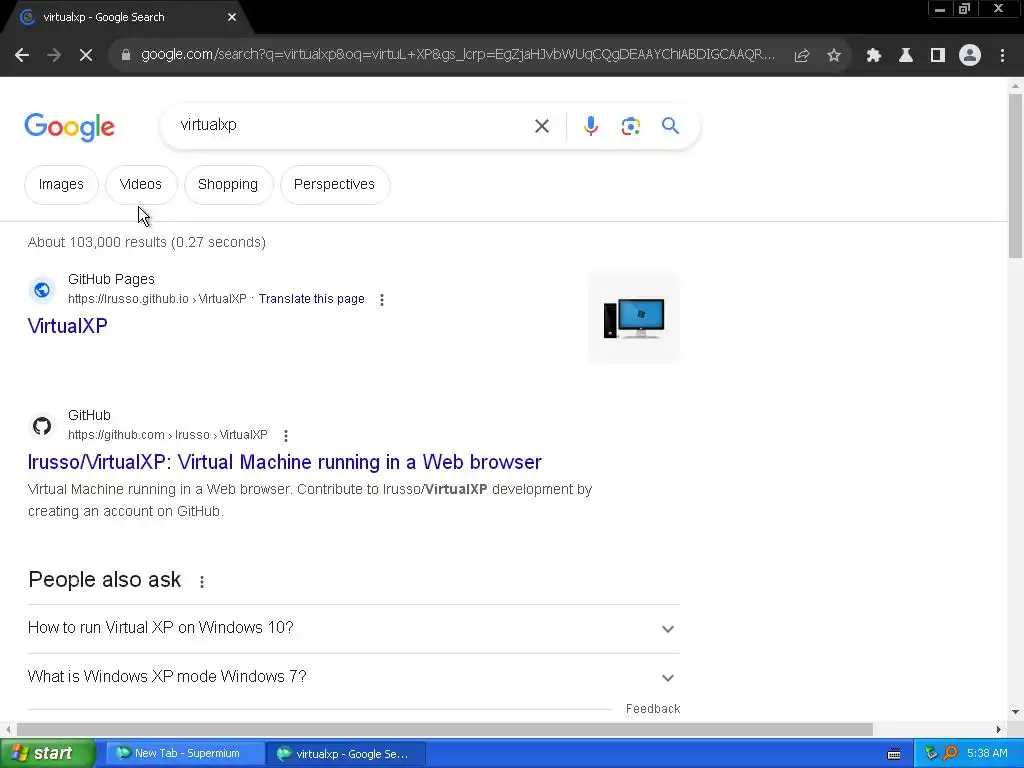Click the GitHub Pages globe favicon
Viewport: 1024px width, 768px height.
[42, 290]
